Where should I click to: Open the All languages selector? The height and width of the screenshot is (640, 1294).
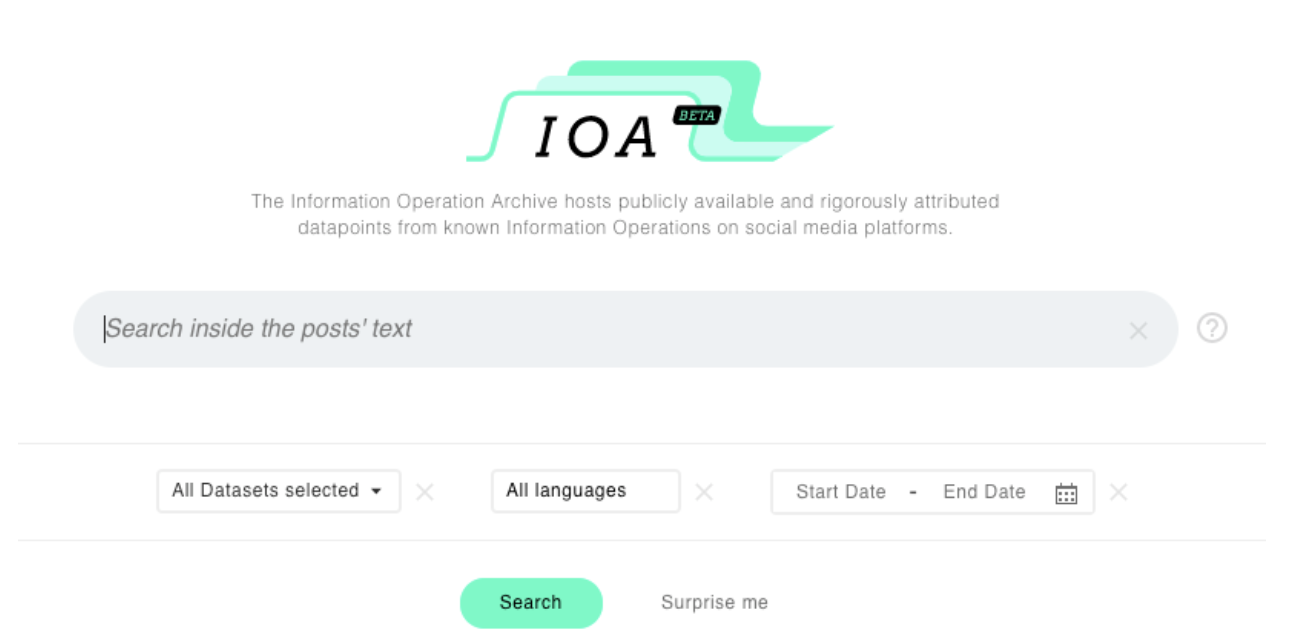pos(586,491)
